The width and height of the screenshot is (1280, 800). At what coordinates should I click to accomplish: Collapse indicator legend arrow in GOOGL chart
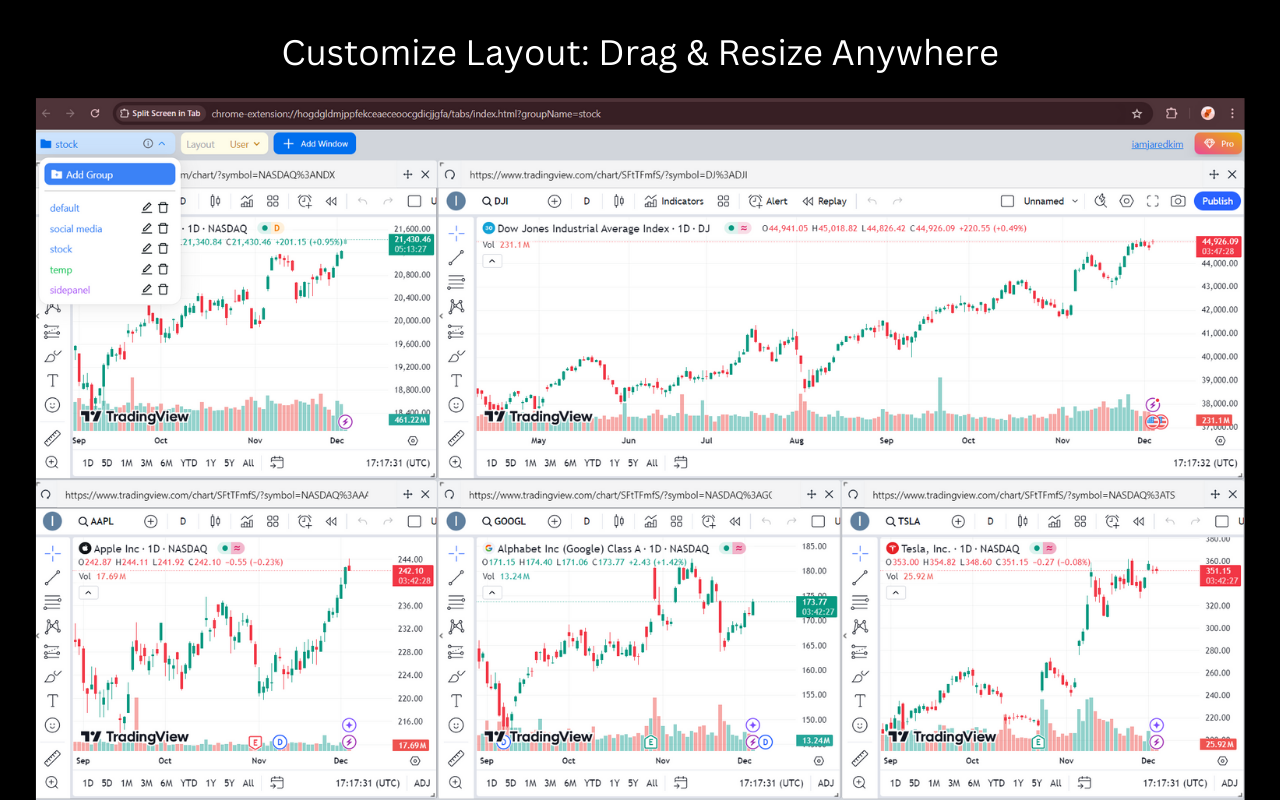(491, 592)
